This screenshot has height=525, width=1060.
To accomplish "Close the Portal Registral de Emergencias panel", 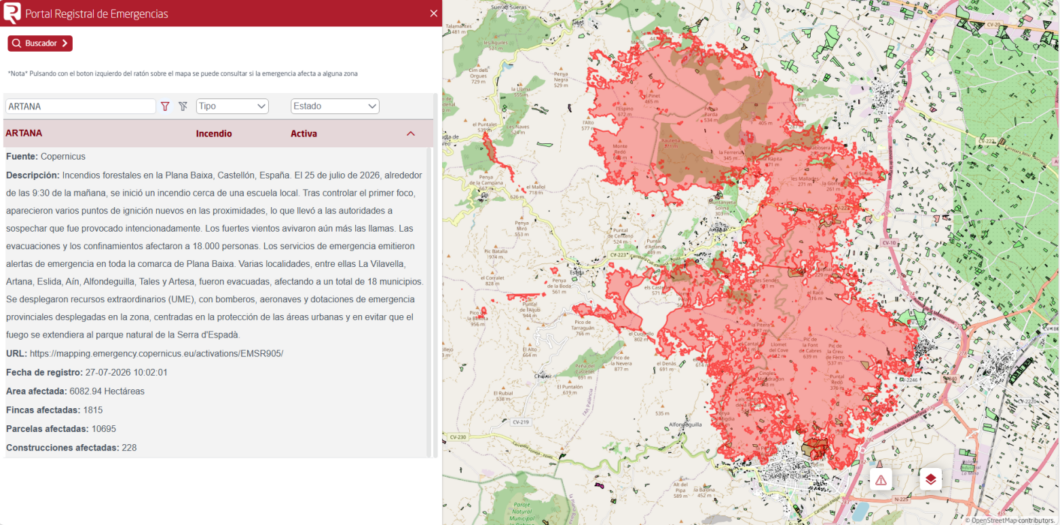I will tap(433, 14).
